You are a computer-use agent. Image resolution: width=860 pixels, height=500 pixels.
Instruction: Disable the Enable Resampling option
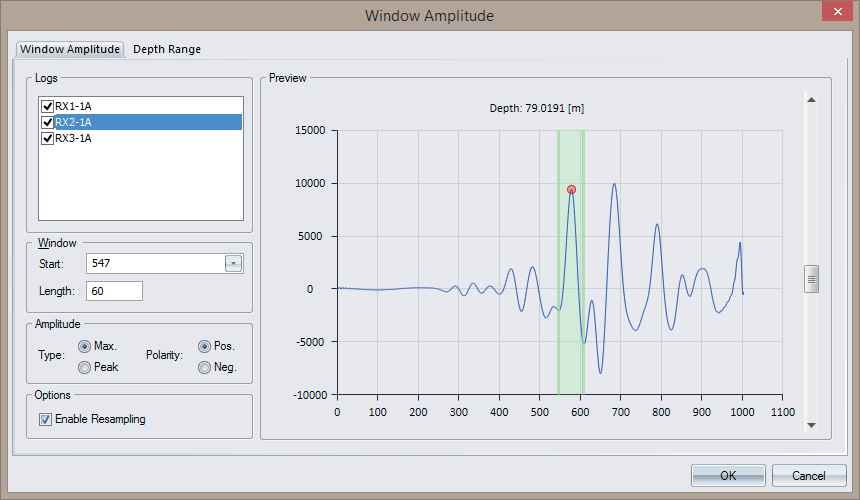coord(46,420)
